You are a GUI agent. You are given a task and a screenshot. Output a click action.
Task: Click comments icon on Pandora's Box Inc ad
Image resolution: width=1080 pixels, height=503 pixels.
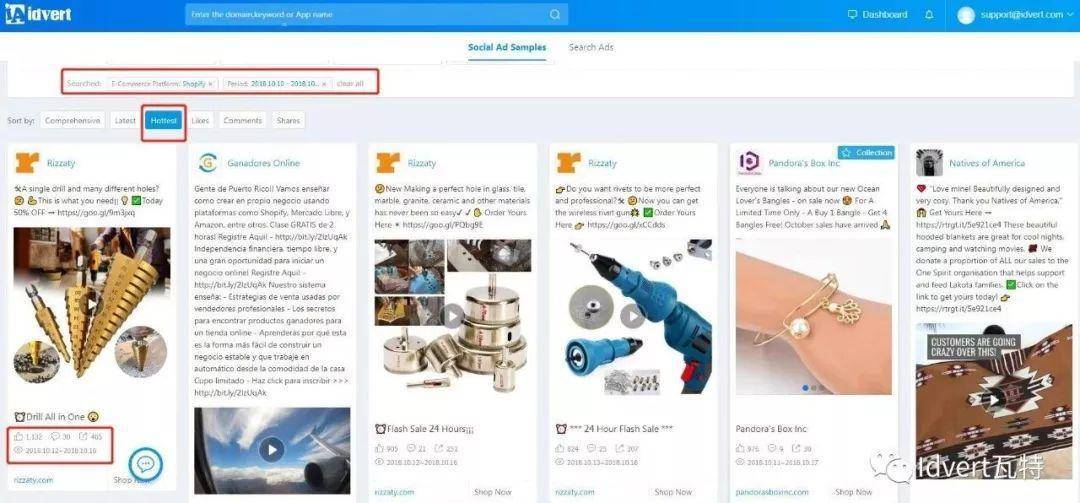click(771, 449)
